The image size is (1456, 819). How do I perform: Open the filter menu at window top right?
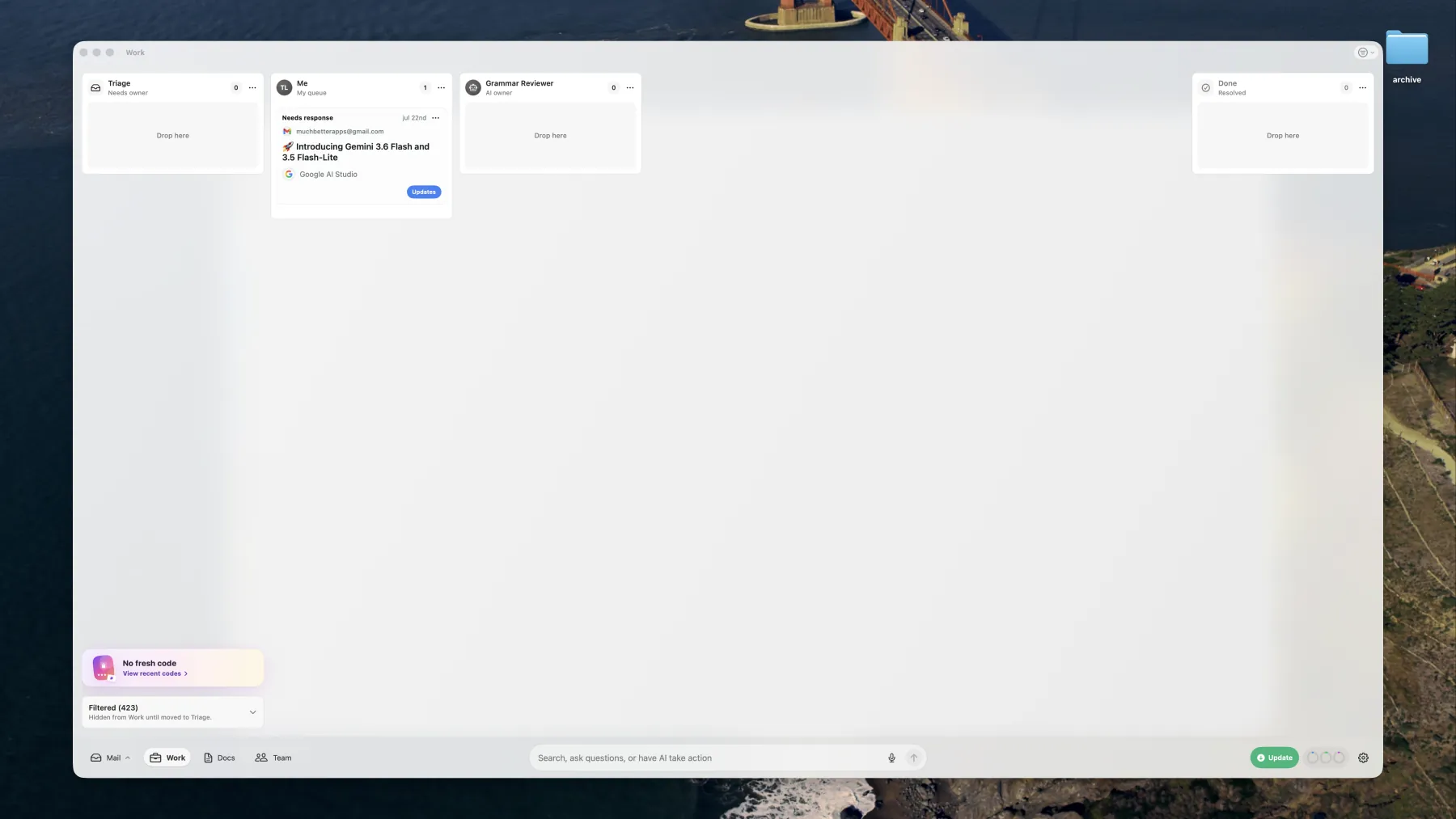(x=1365, y=53)
